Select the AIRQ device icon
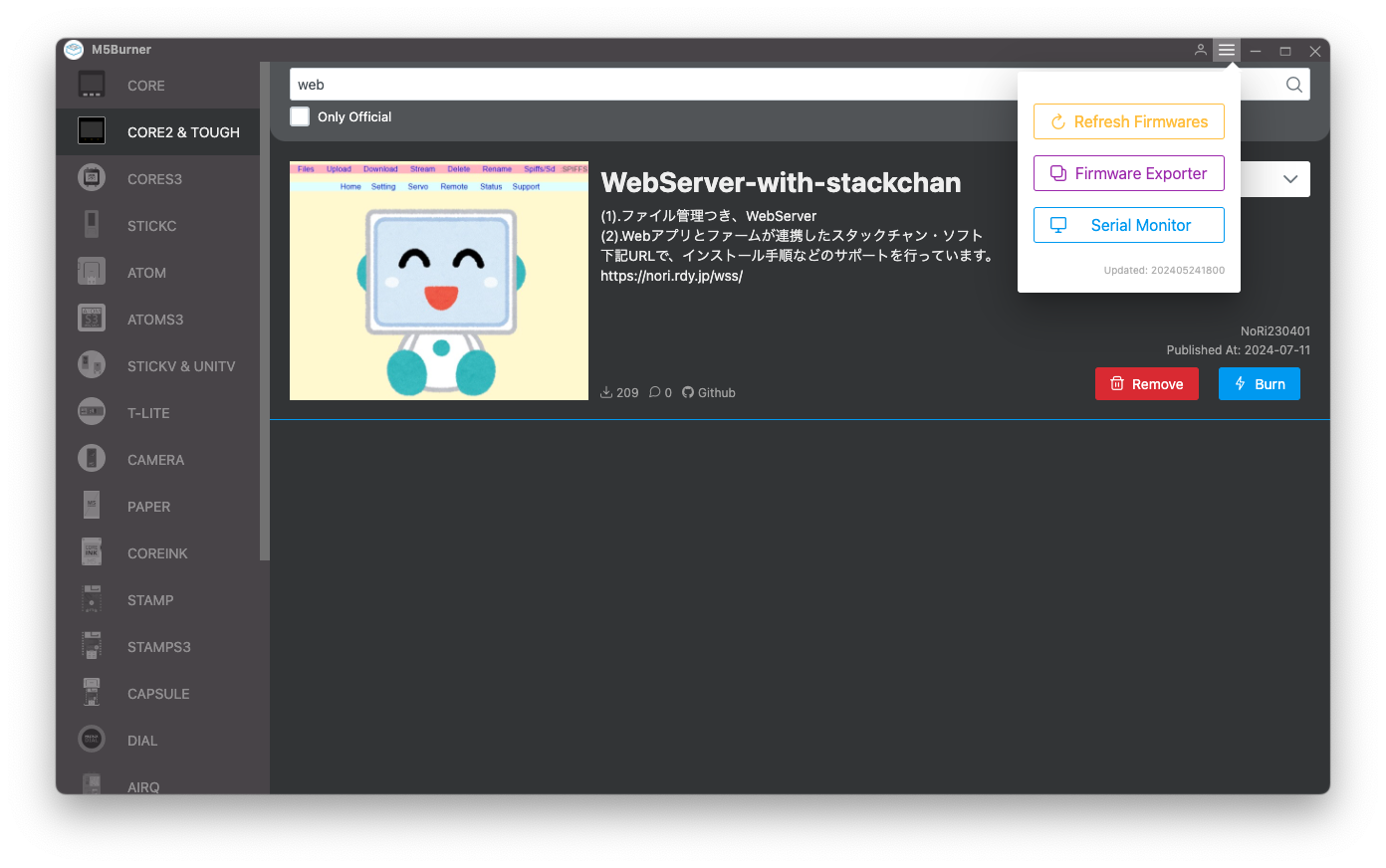1386x868 pixels. [92, 784]
